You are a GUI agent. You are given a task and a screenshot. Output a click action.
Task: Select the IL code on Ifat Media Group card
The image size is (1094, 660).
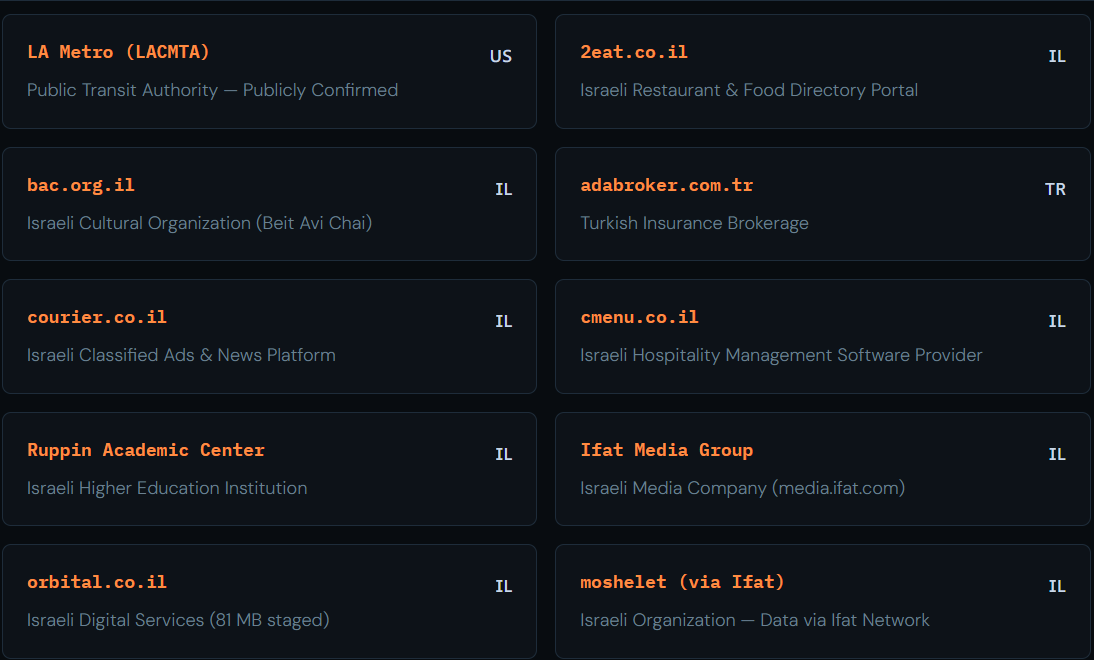click(x=1057, y=455)
